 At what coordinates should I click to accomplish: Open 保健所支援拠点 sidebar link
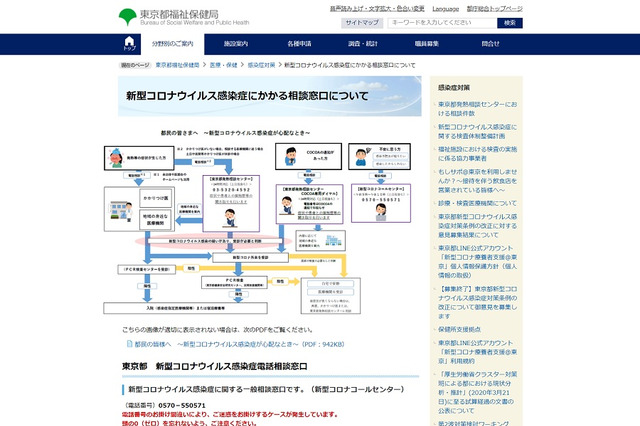coord(459,329)
